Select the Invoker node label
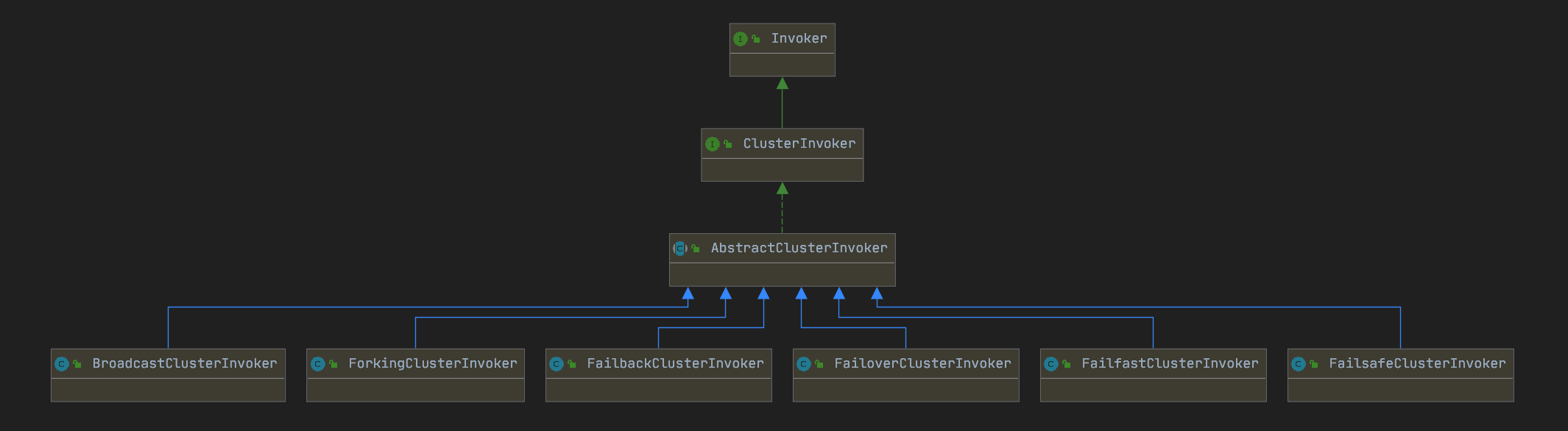 799,38
